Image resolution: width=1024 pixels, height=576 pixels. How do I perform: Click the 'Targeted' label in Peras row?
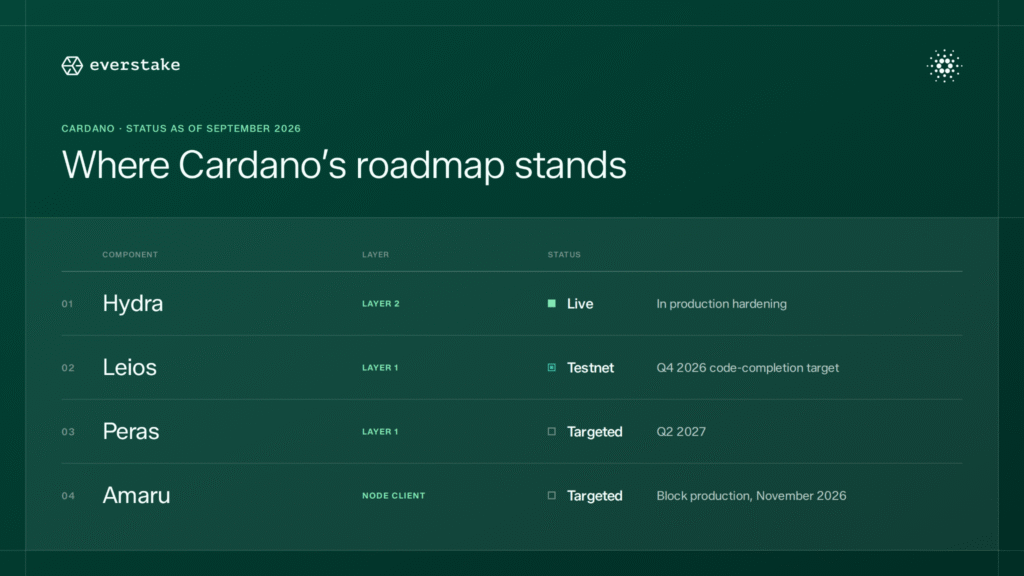point(595,432)
